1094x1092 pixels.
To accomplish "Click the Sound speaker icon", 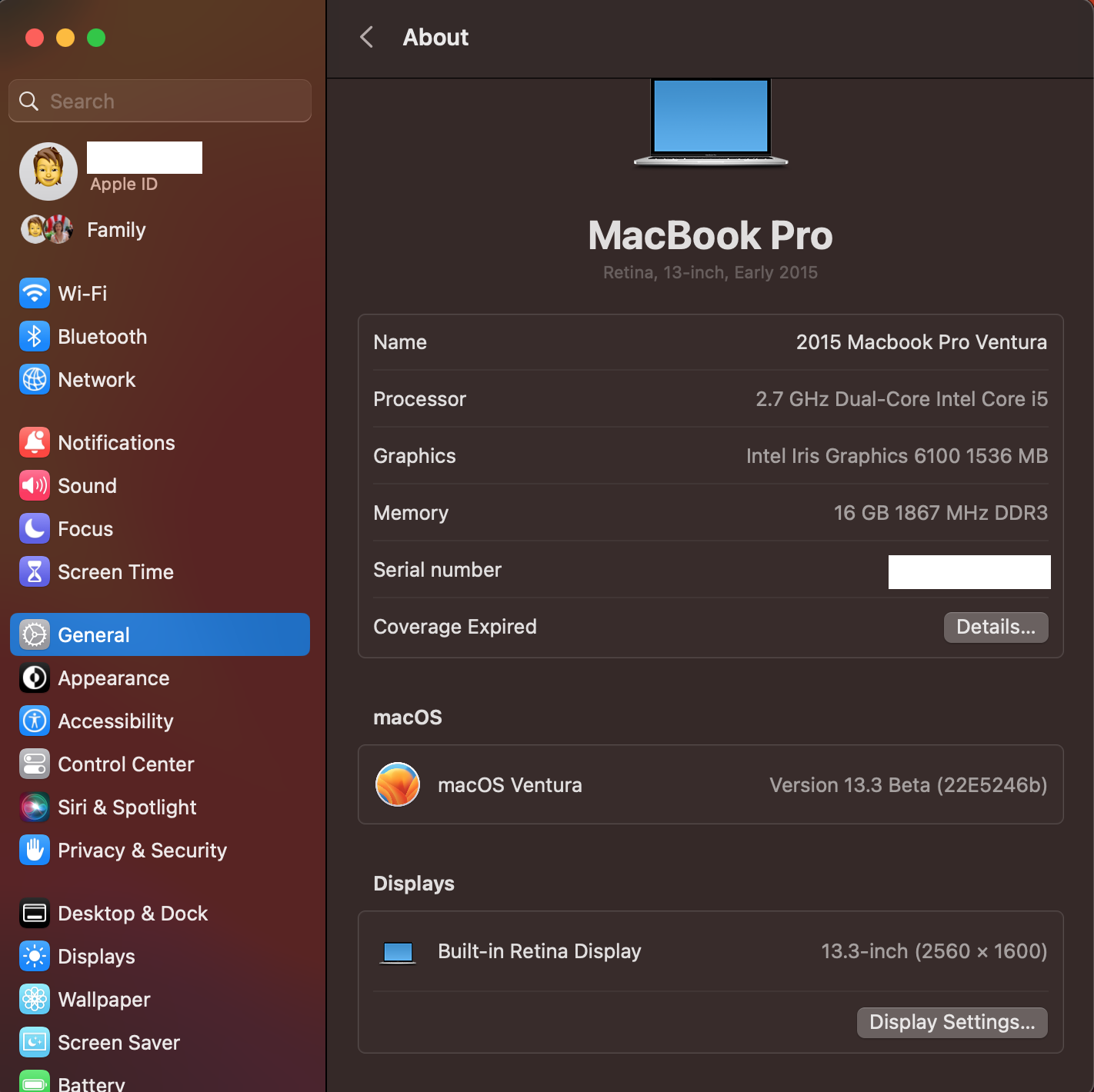I will (x=35, y=486).
